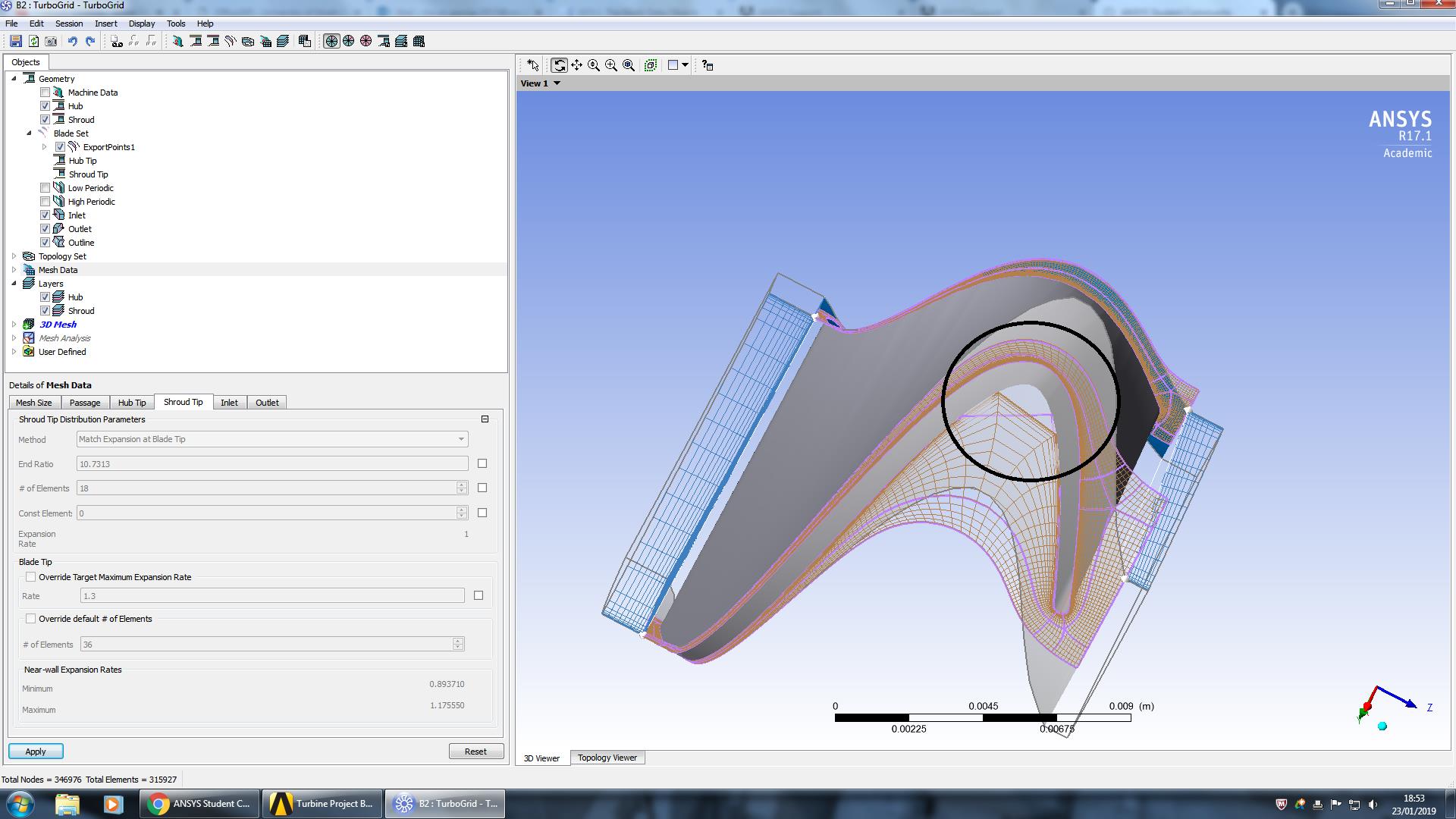The height and width of the screenshot is (819, 1456).
Task: Click the screenshot camera icon
Action: (51, 41)
